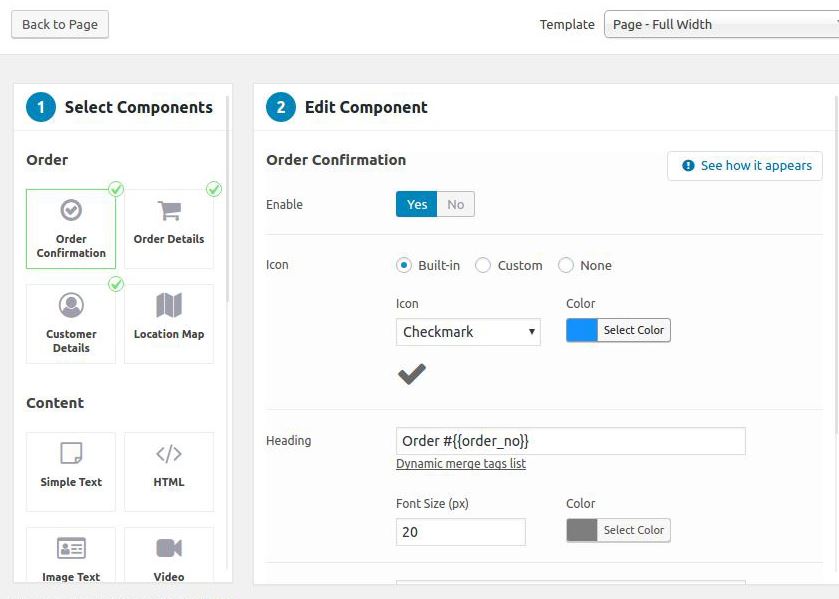This screenshot has width=839, height=599.
Task: Select the Built-in icon radio option
Action: tap(404, 265)
